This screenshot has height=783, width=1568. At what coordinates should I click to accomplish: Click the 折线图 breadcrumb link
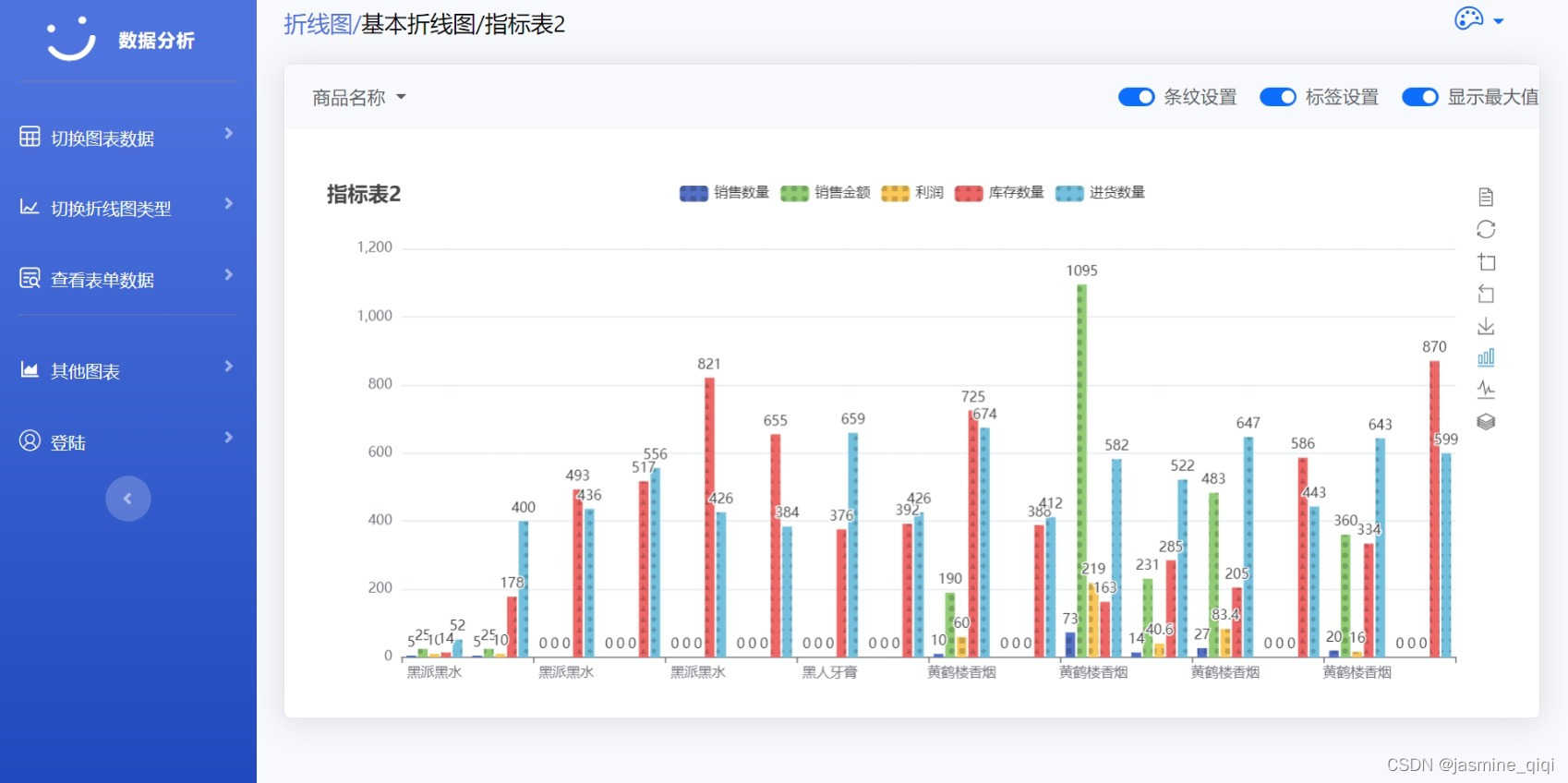tap(318, 24)
